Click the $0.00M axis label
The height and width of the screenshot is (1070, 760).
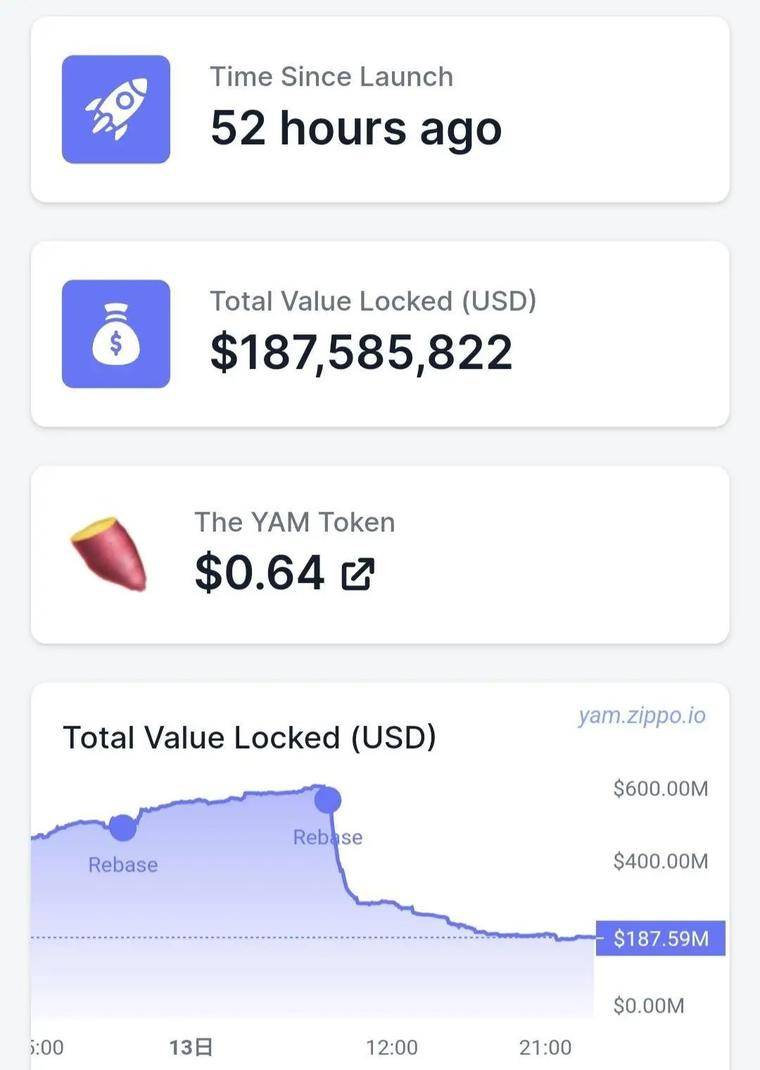[x=648, y=1005]
